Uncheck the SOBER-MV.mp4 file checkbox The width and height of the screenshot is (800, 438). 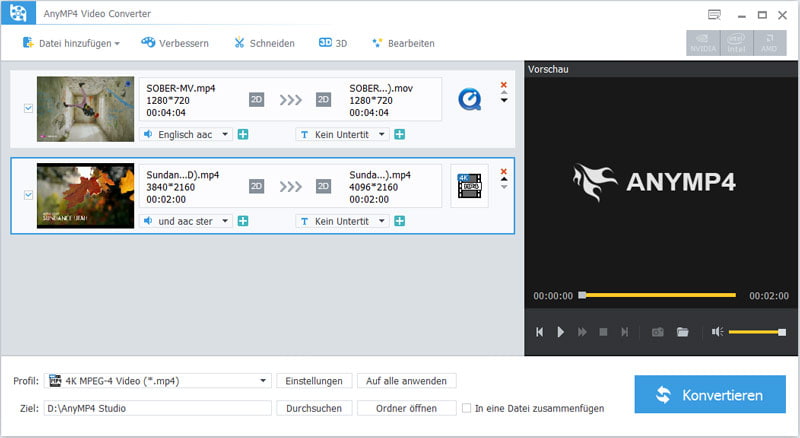click(29, 108)
